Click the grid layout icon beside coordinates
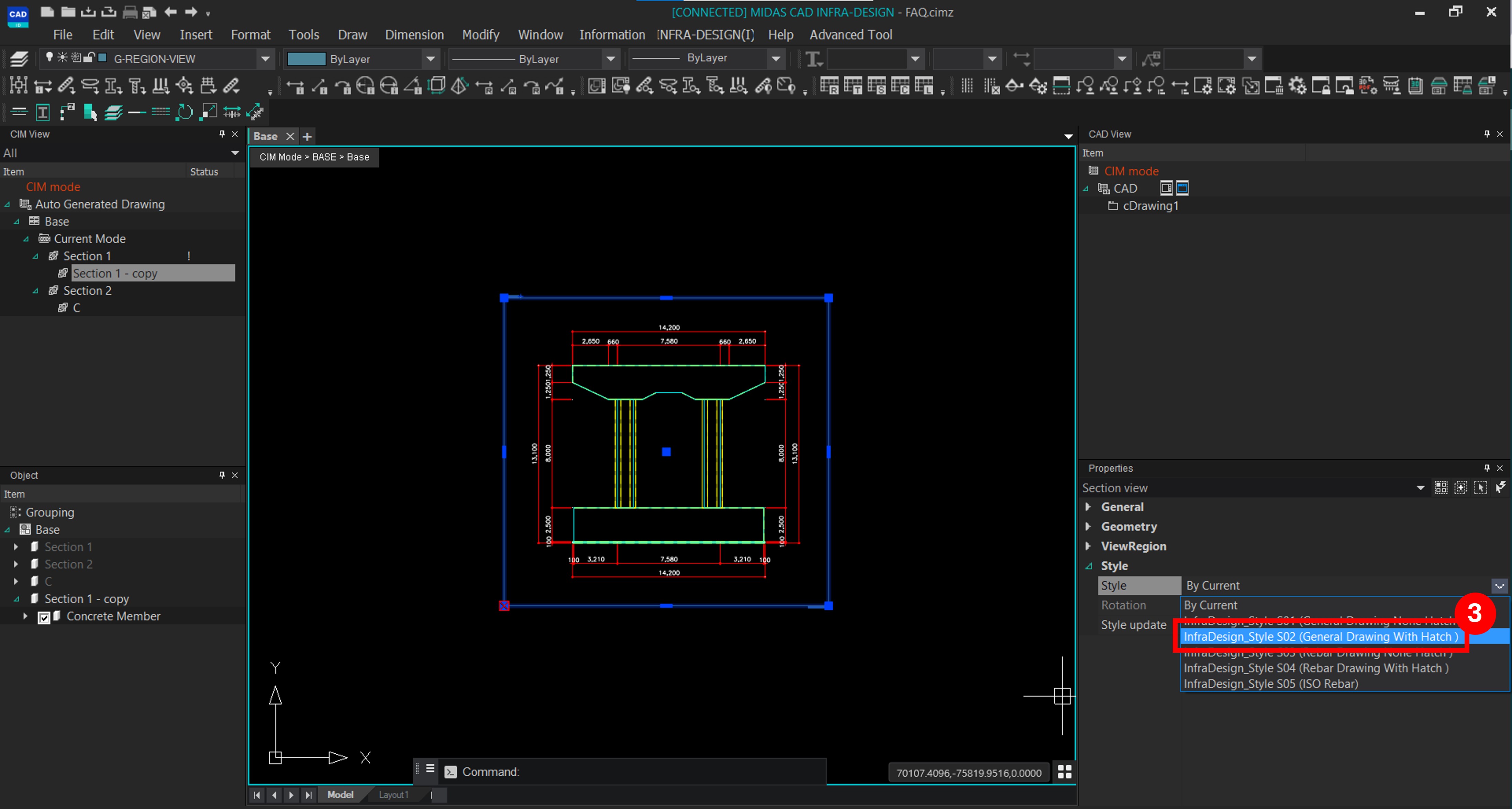The image size is (1512, 809). tap(1064, 772)
